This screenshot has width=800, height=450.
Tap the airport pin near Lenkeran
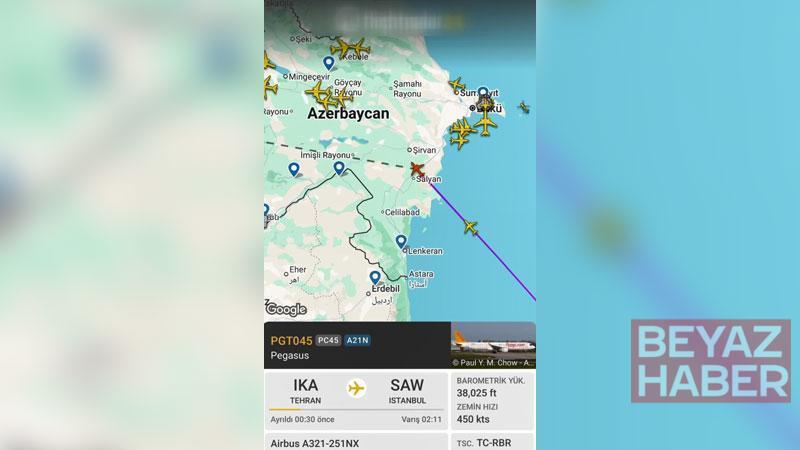[402, 241]
